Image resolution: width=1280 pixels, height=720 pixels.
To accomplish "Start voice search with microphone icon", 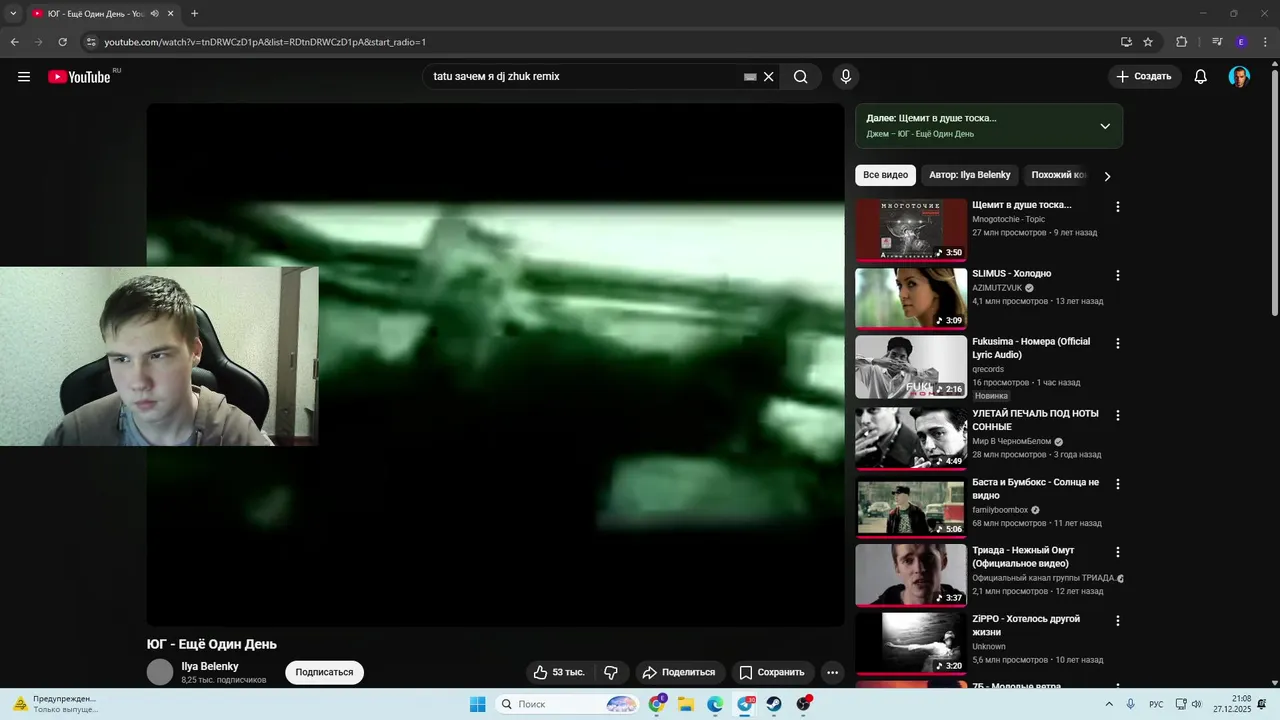I will [x=846, y=77].
